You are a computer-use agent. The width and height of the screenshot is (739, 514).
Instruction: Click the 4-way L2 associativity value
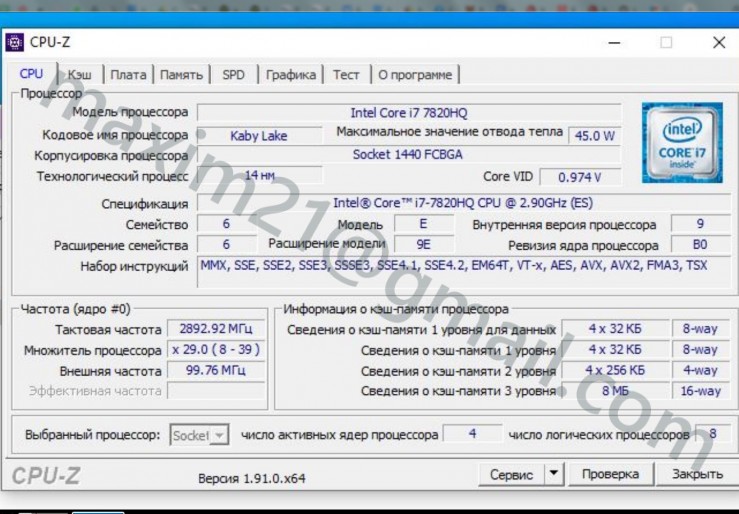[701, 370]
